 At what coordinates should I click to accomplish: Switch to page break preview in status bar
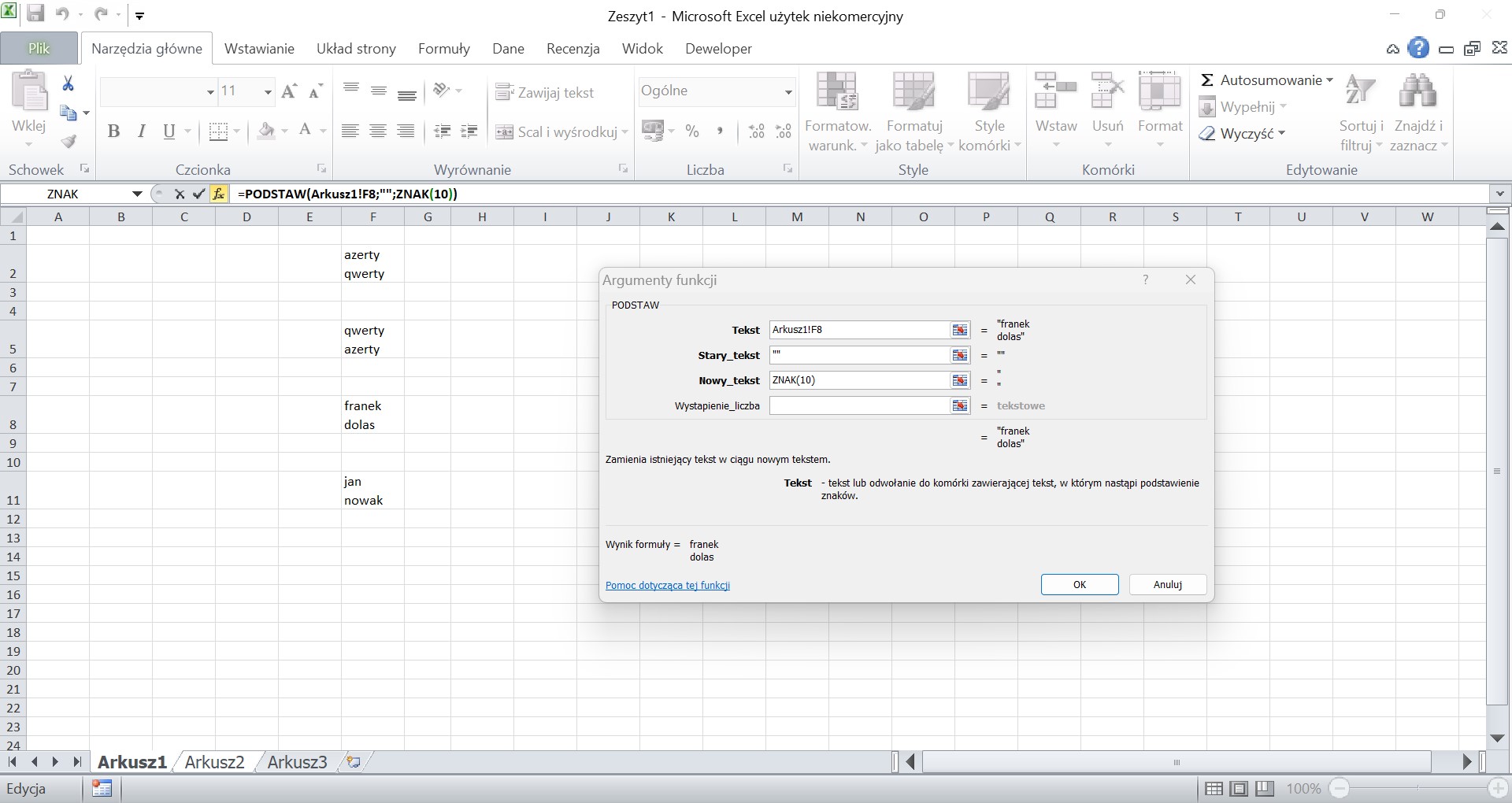point(1266,788)
